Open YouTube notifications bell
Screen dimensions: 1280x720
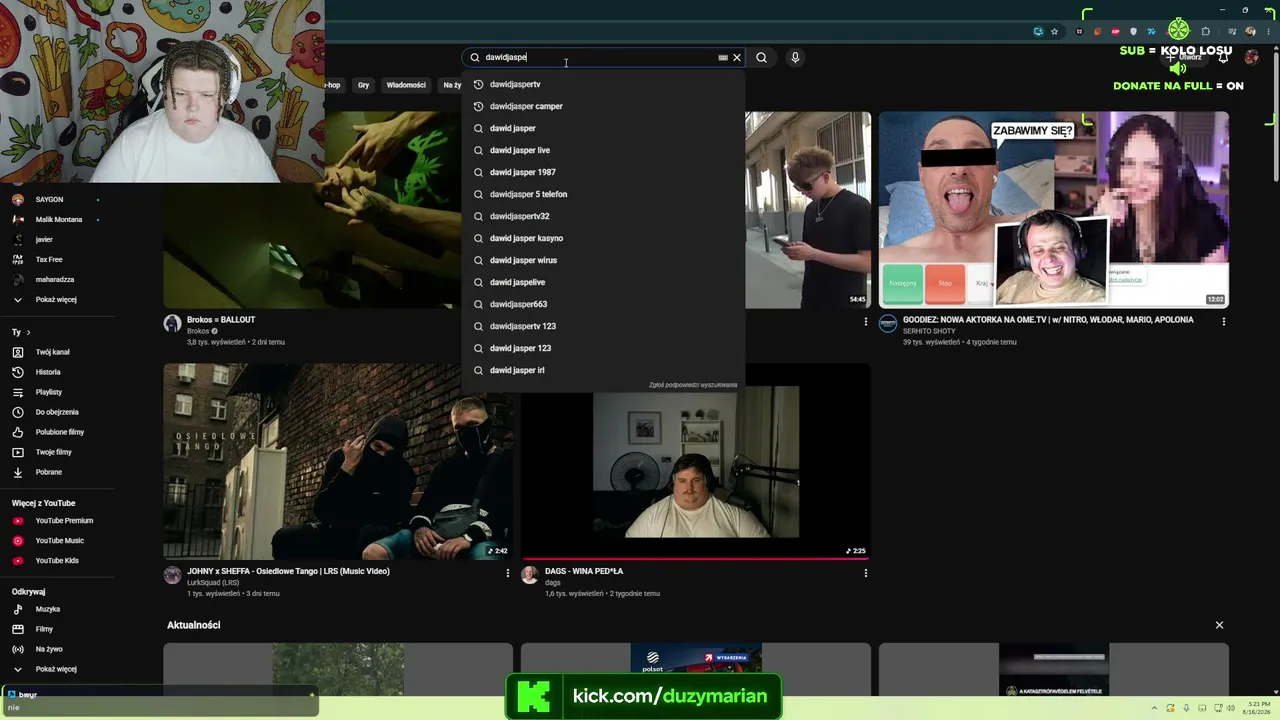tap(1223, 58)
